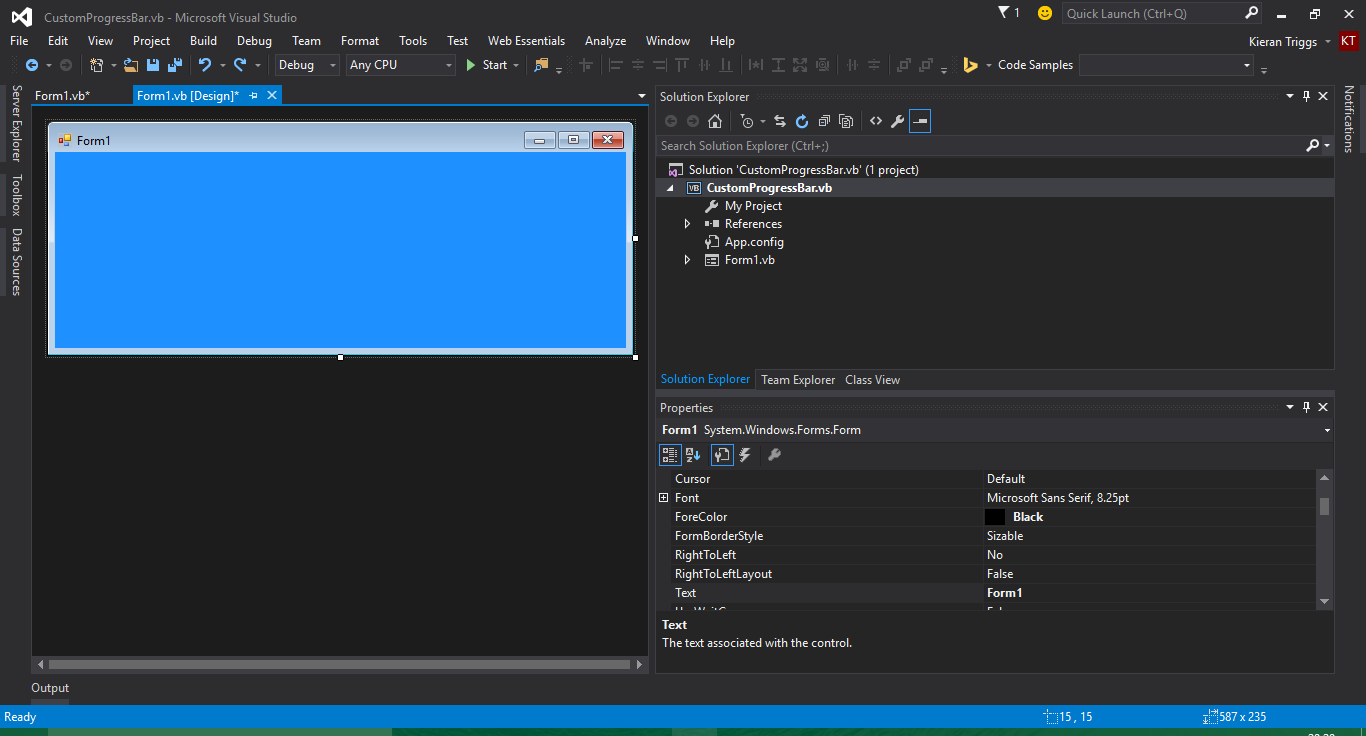The image size is (1366, 736).
Task: Click the Bing Code Samples icon
Action: tap(970, 65)
